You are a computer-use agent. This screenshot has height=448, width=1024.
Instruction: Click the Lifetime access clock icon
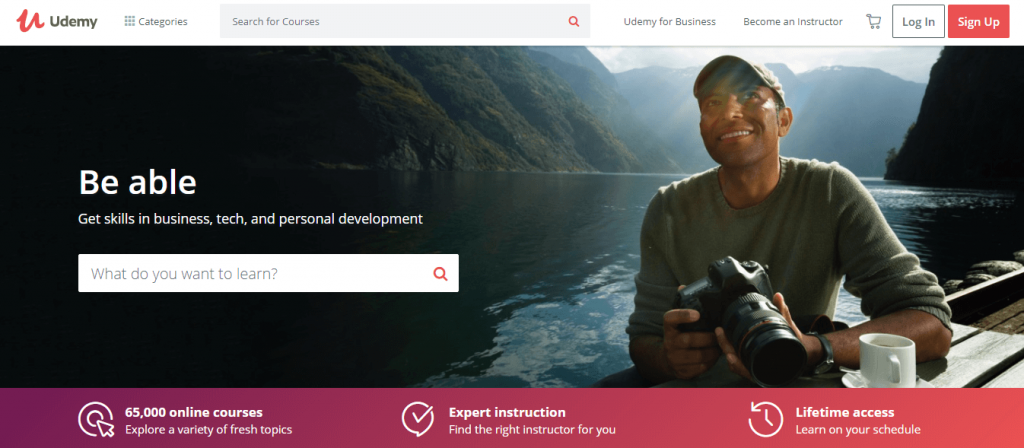point(765,419)
